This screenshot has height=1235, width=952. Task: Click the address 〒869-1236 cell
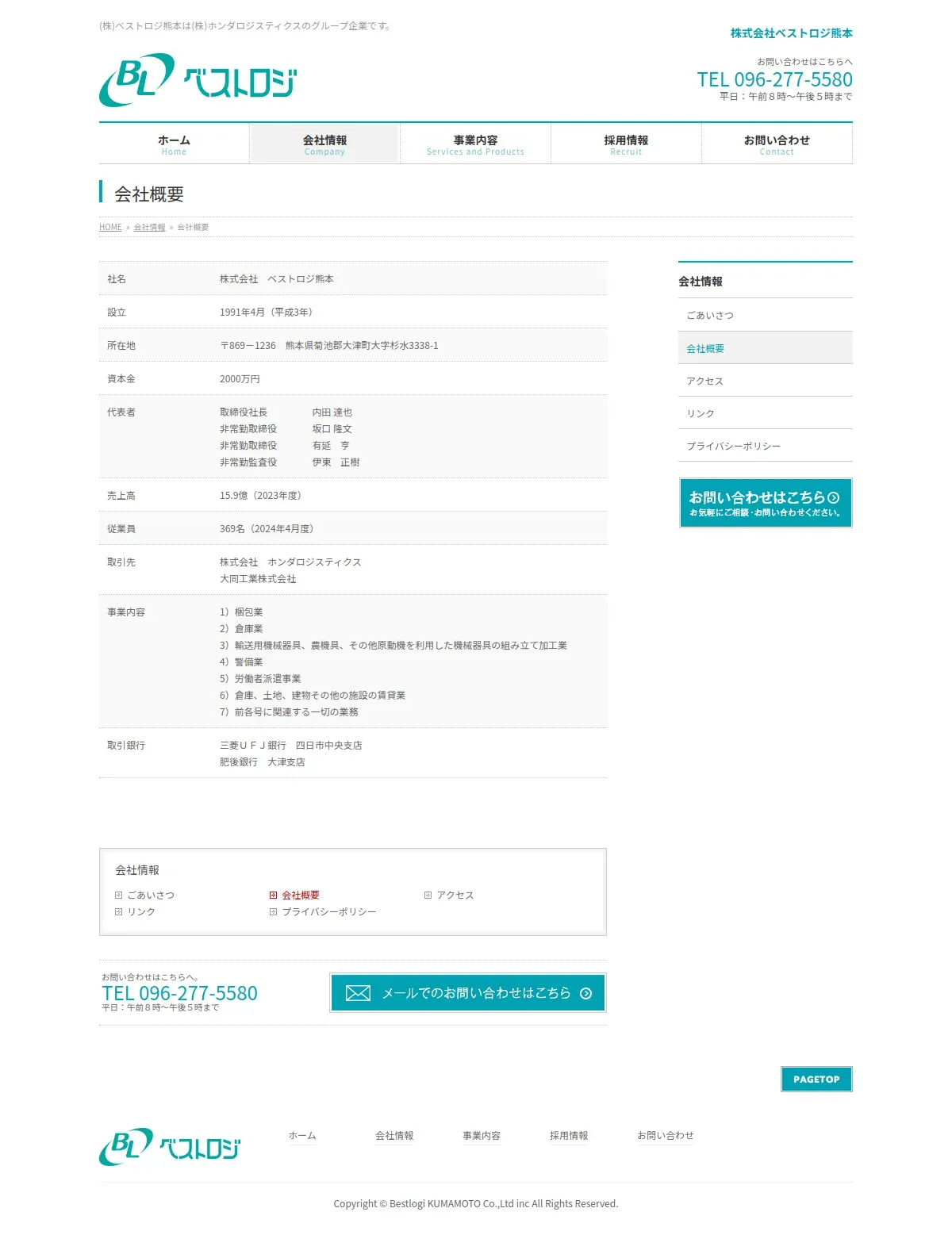pyautogui.click(x=329, y=346)
